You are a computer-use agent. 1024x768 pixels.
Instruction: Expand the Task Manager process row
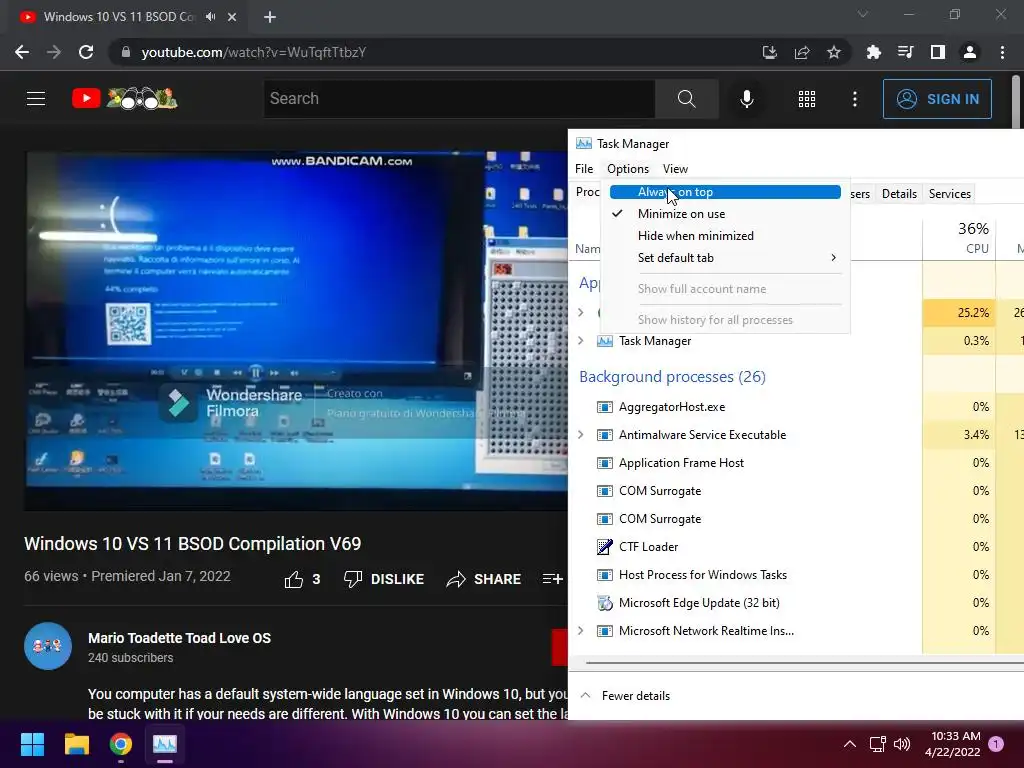click(581, 341)
